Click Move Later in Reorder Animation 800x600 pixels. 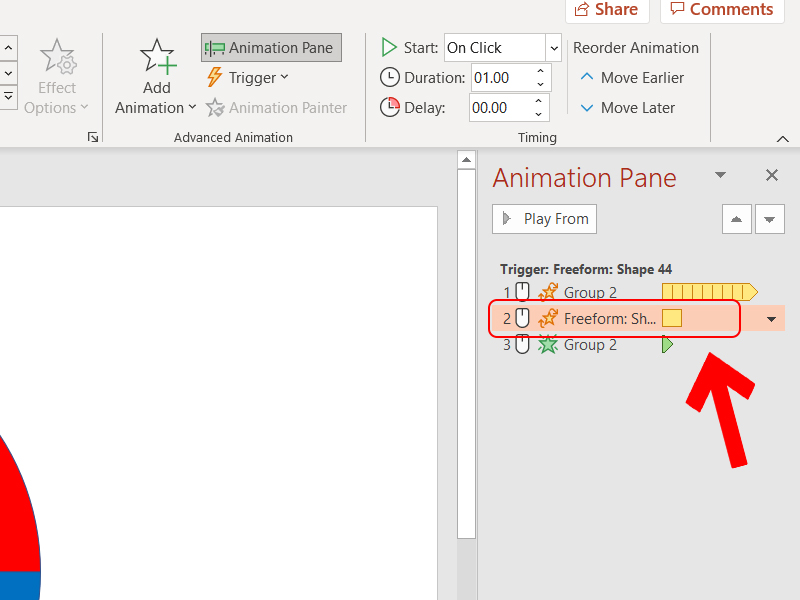(627, 107)
